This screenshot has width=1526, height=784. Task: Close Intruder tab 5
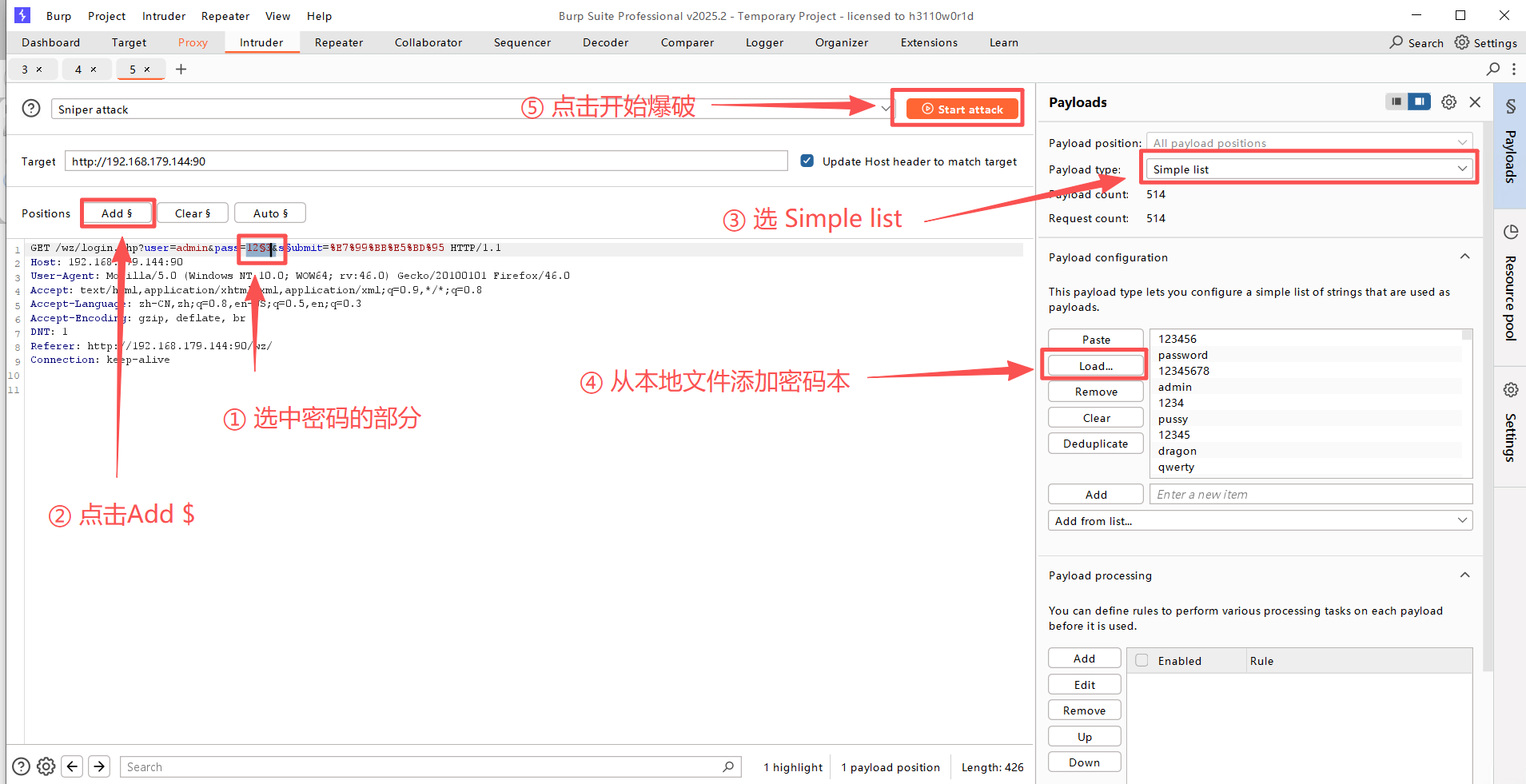147,70
